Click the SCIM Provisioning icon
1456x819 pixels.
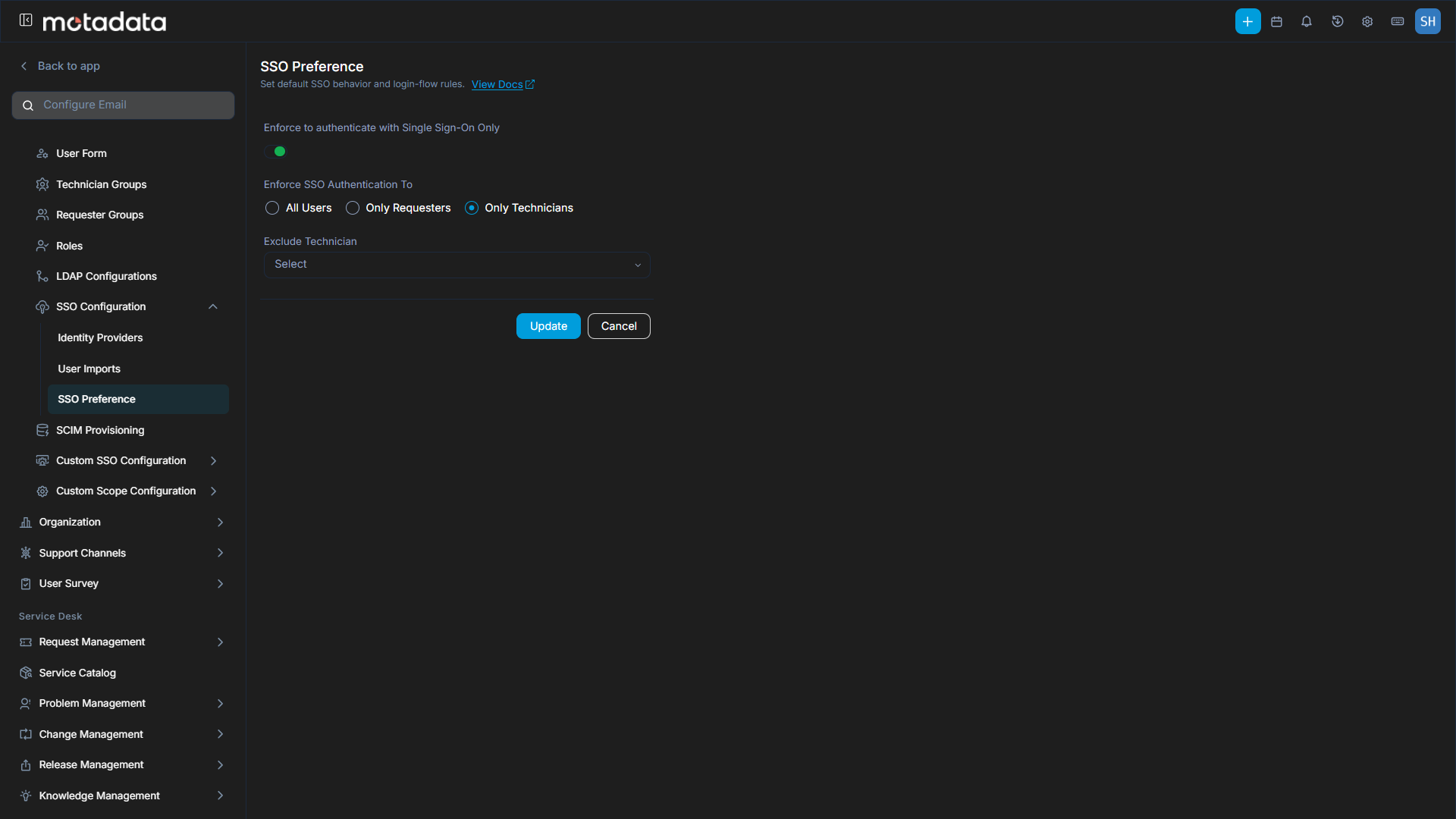(x=42, y=430)
